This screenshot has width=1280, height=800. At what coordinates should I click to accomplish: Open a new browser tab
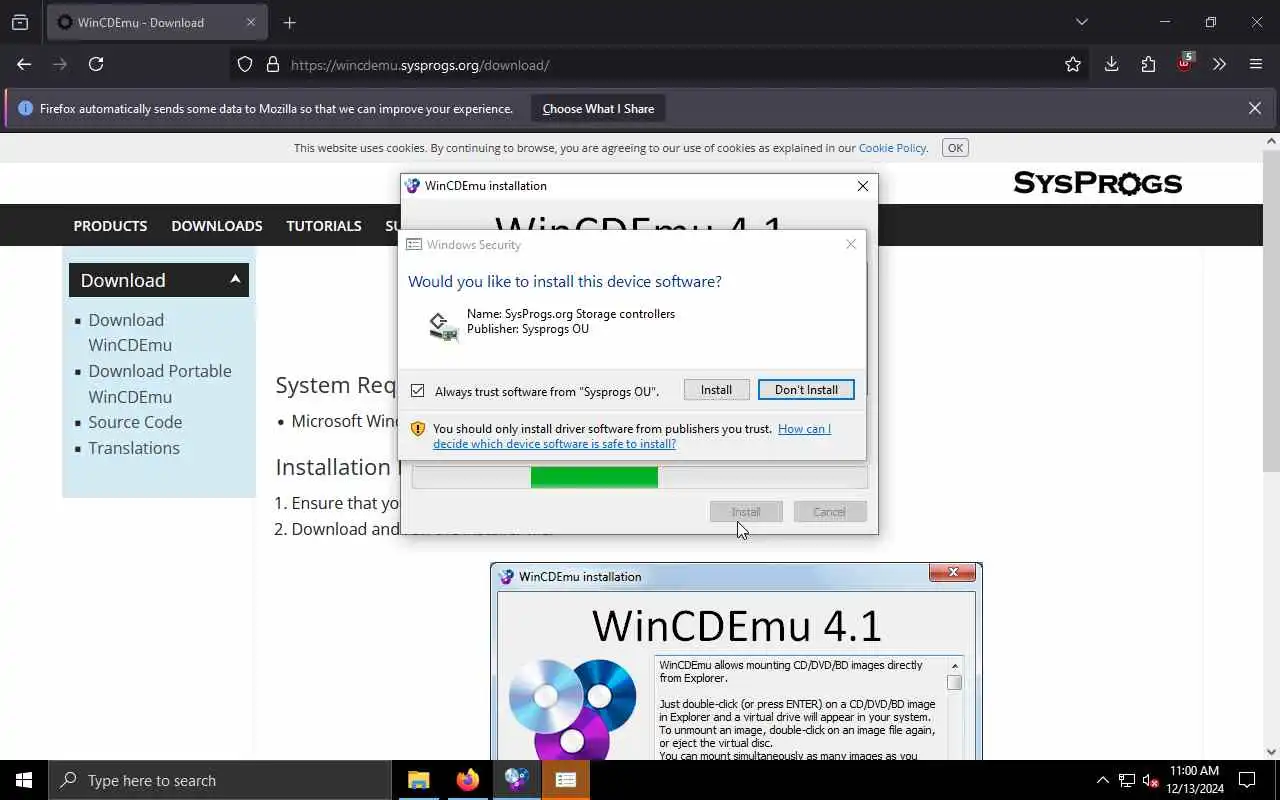click(x=290, y=22)
